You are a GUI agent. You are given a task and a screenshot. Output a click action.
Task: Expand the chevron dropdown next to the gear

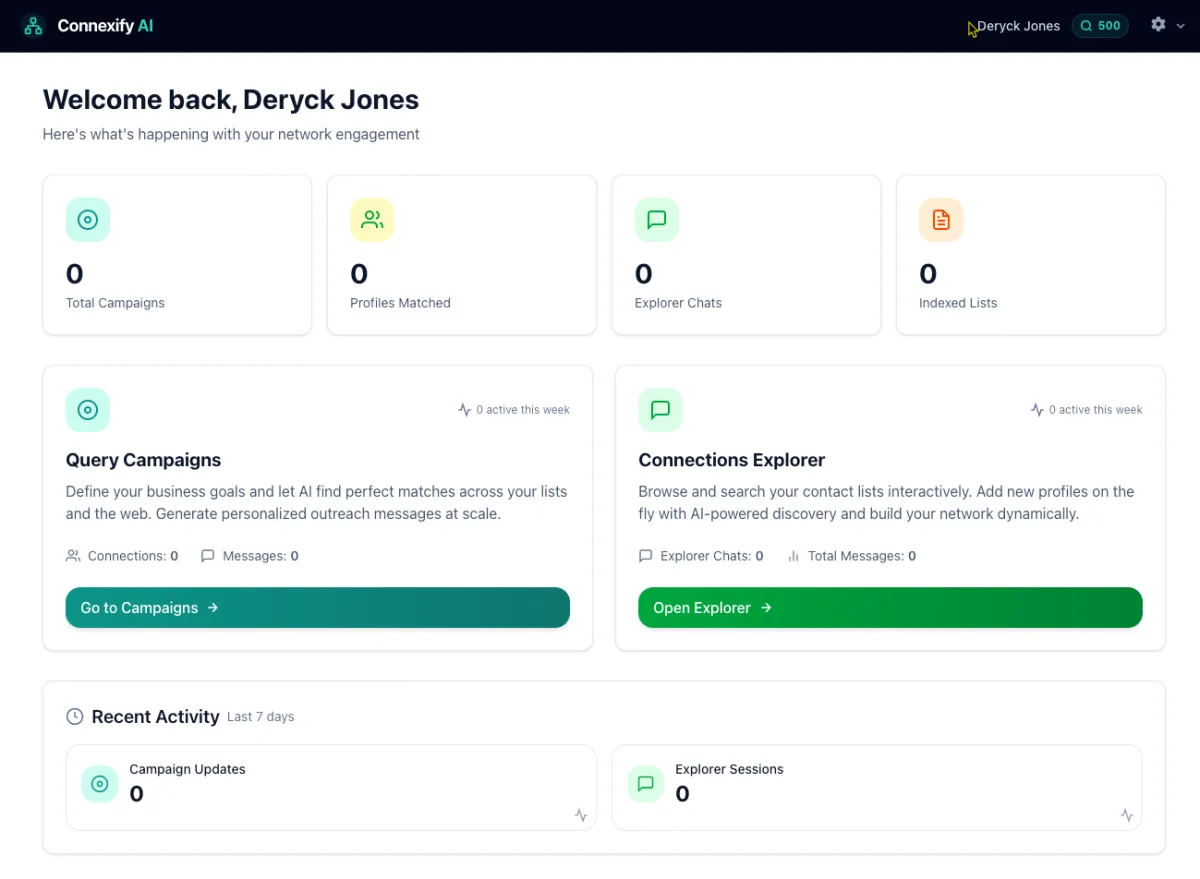click(x=1181, y=26)
